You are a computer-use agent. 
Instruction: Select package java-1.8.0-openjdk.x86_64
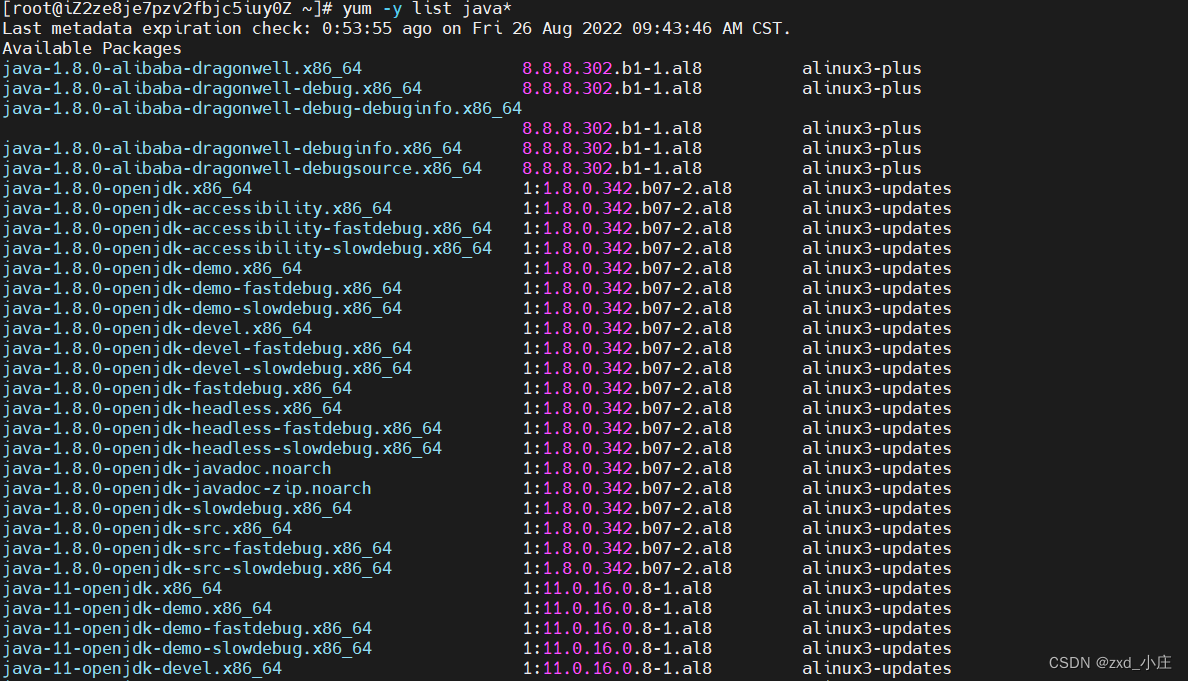(x=127, y=189)
